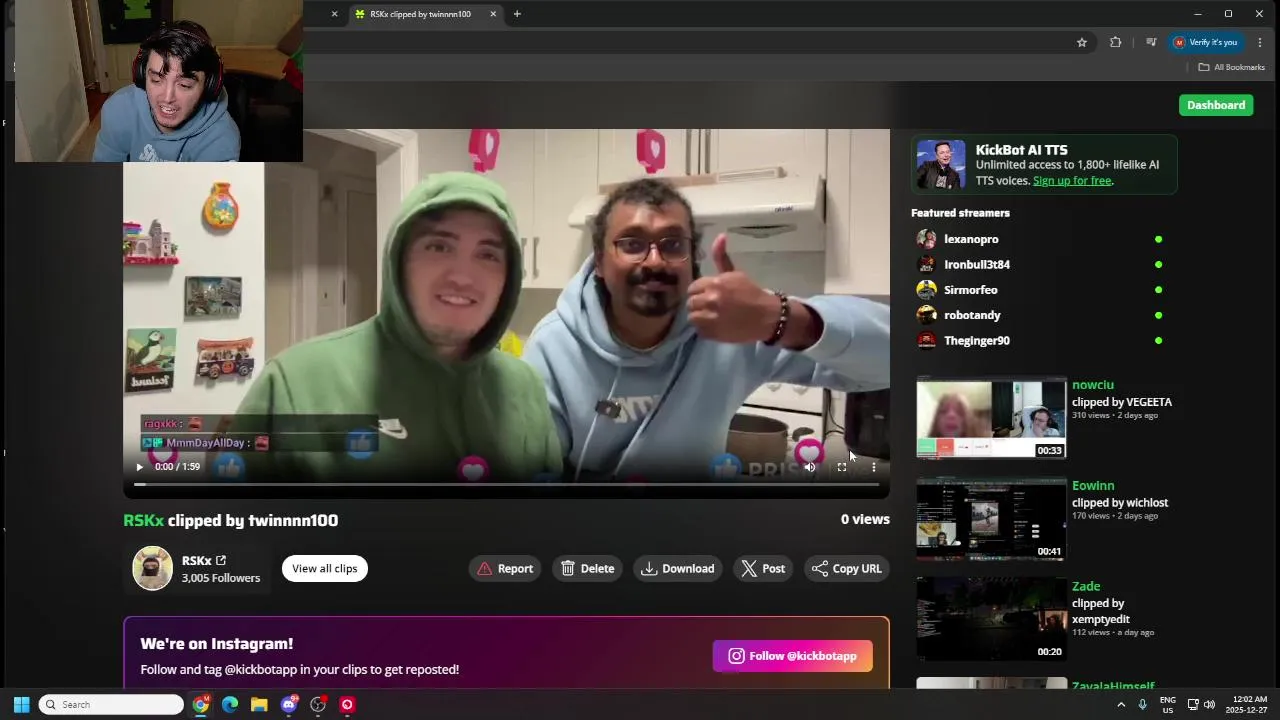Screen dimensions: 1280x720
Task: Open OBS Studio from the taskbar
Action: [318, 705]
